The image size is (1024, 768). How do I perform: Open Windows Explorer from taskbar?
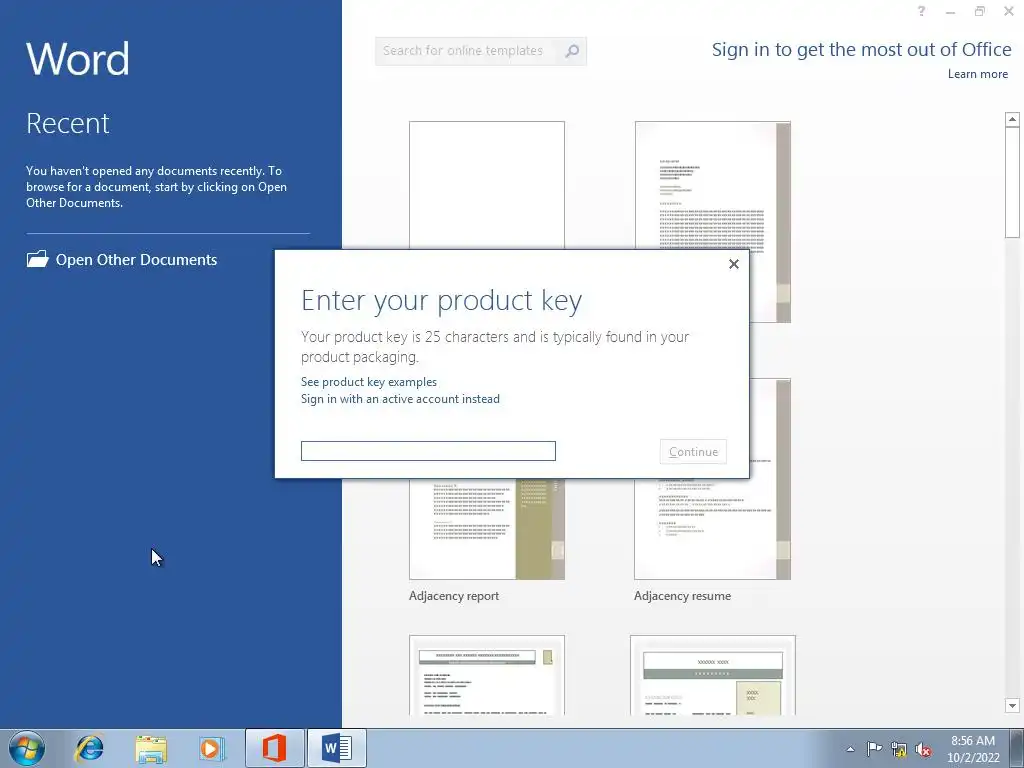click(151, 748)
